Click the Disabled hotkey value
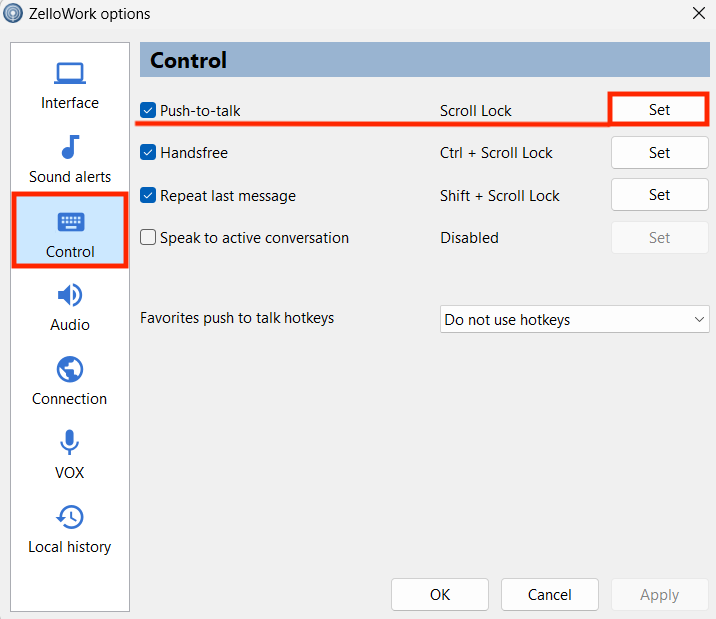This screenshot has height=619, width=716. tap(469, 238)
